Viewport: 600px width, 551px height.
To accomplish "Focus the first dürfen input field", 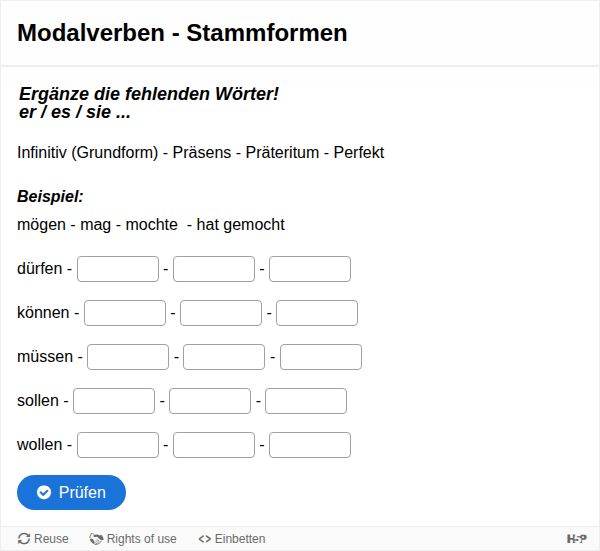I will (x=118, y=269).
